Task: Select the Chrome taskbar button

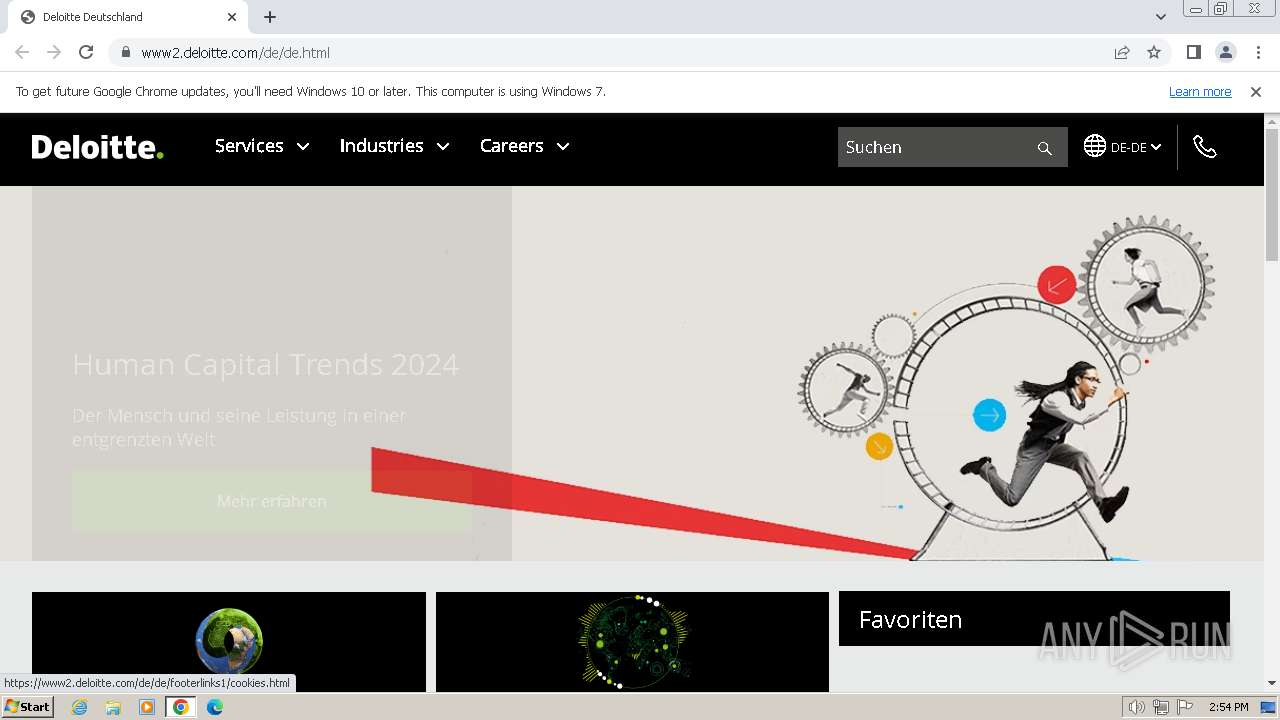Action: point(181,707)
